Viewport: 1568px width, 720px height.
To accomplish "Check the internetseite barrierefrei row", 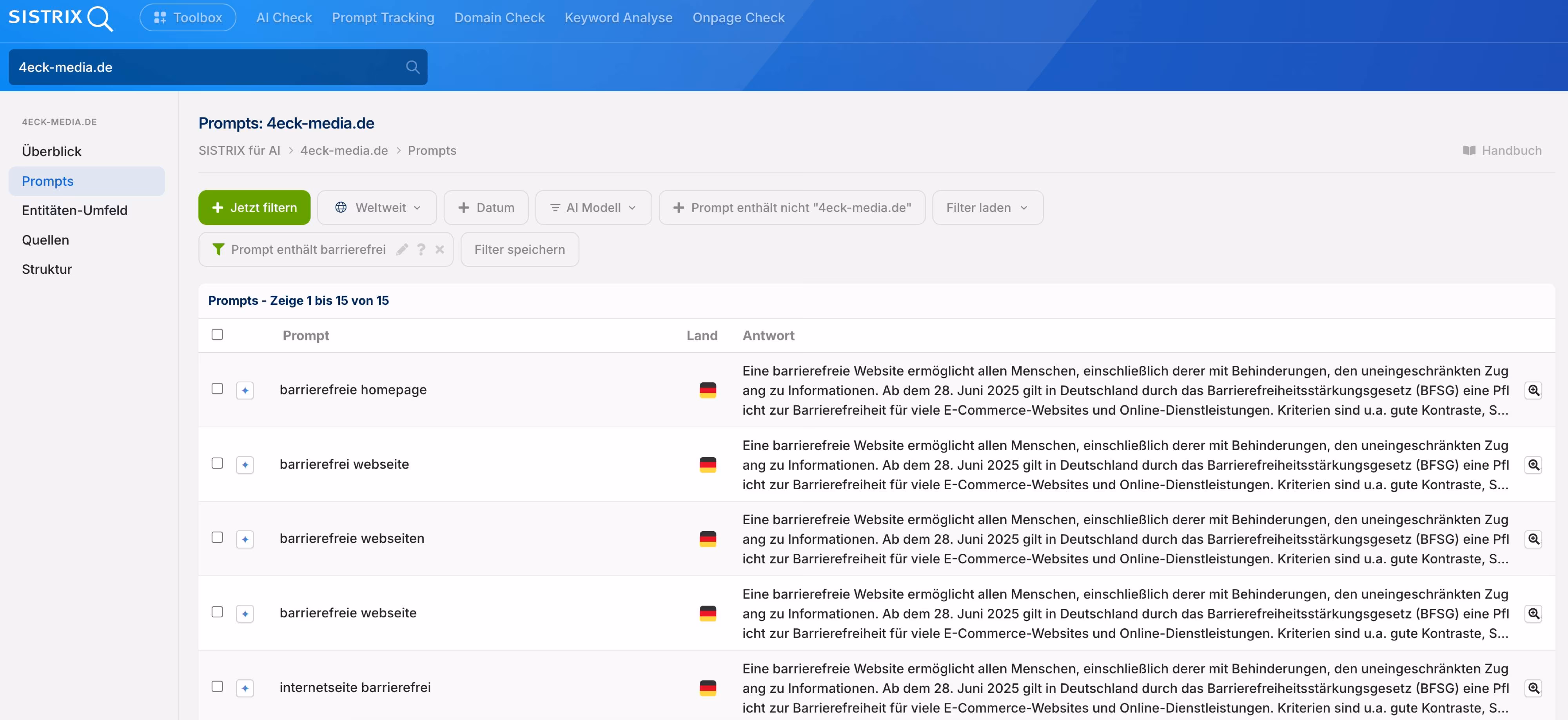I will click(217, 687).
